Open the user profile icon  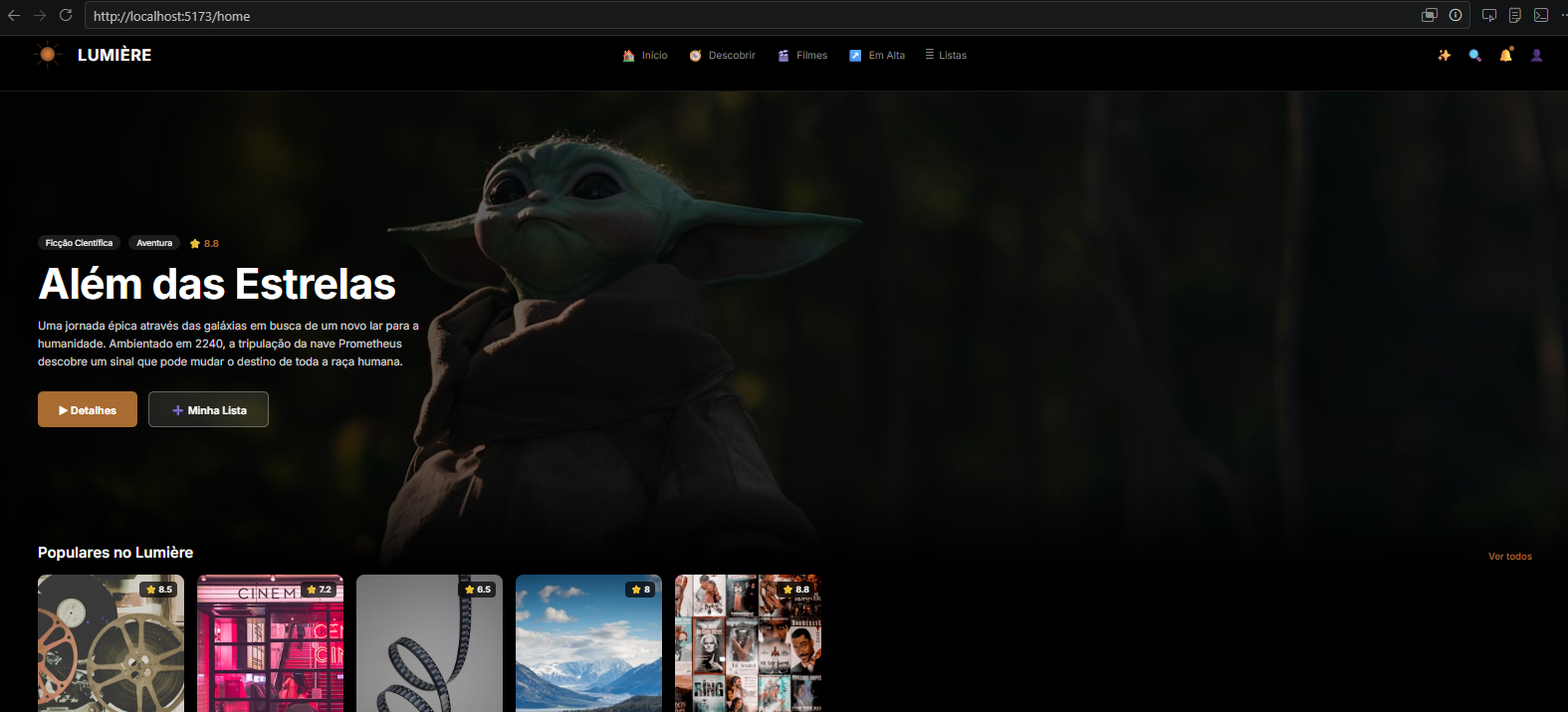pyautogui.click(x=1537, y=56)
